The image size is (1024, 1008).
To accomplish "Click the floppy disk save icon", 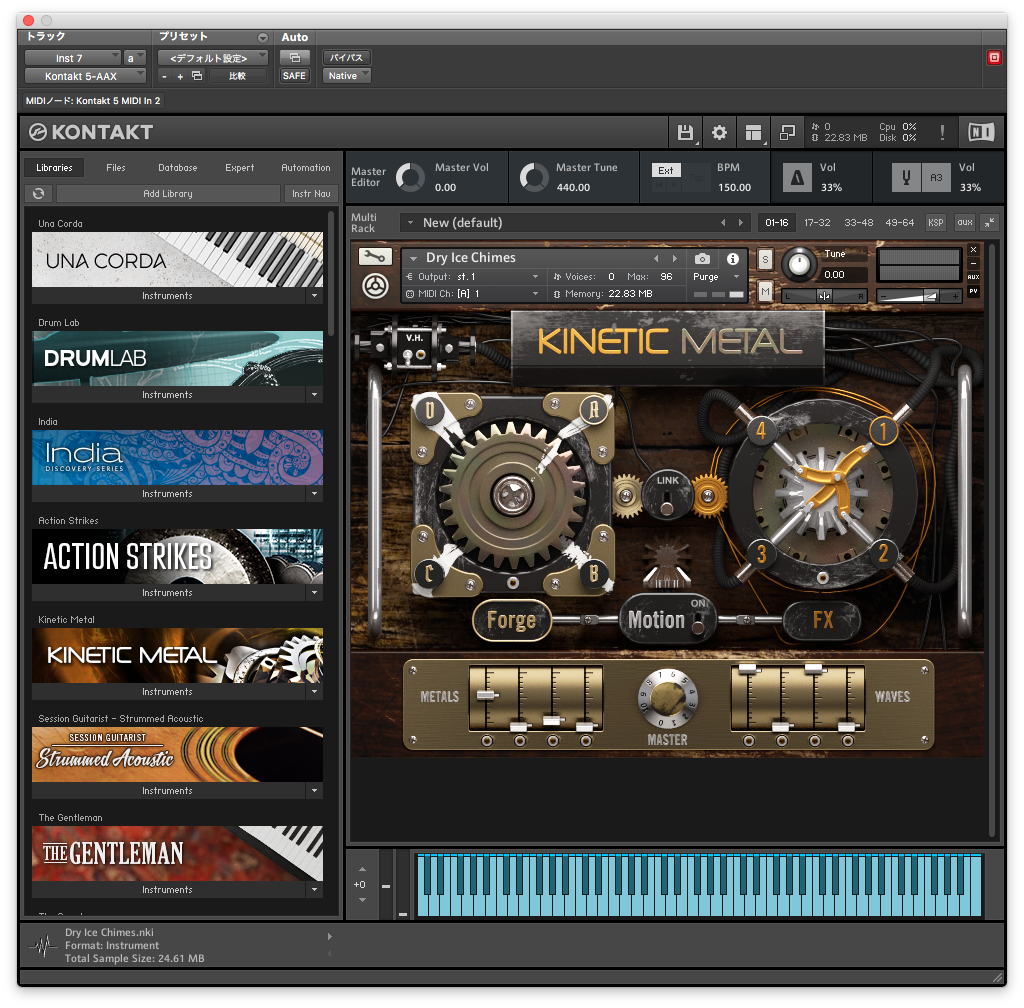I will pos(685,133).
